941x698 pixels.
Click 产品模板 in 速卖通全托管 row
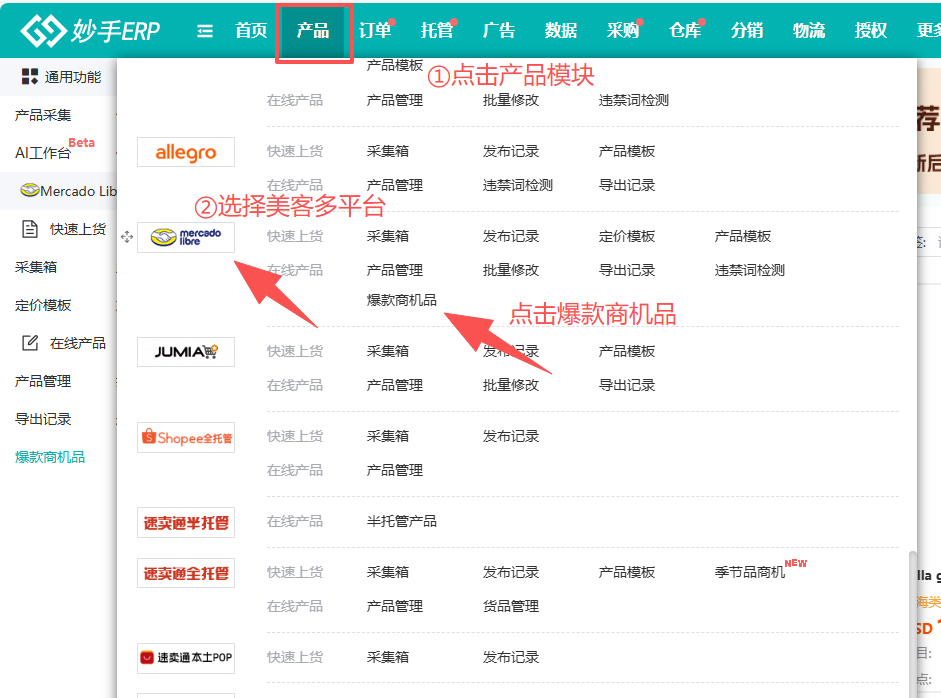point(627,572)
